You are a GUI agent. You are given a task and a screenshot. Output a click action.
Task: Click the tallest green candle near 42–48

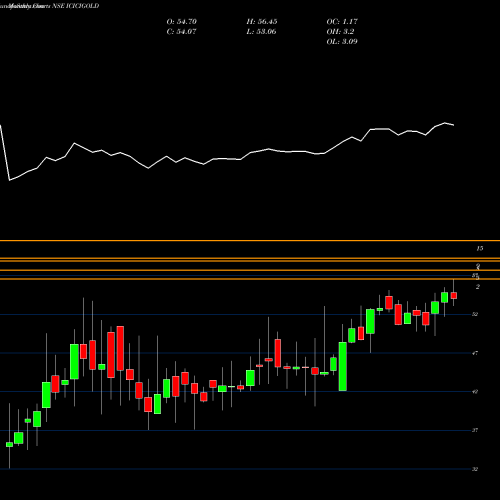(x=343, y=366)
